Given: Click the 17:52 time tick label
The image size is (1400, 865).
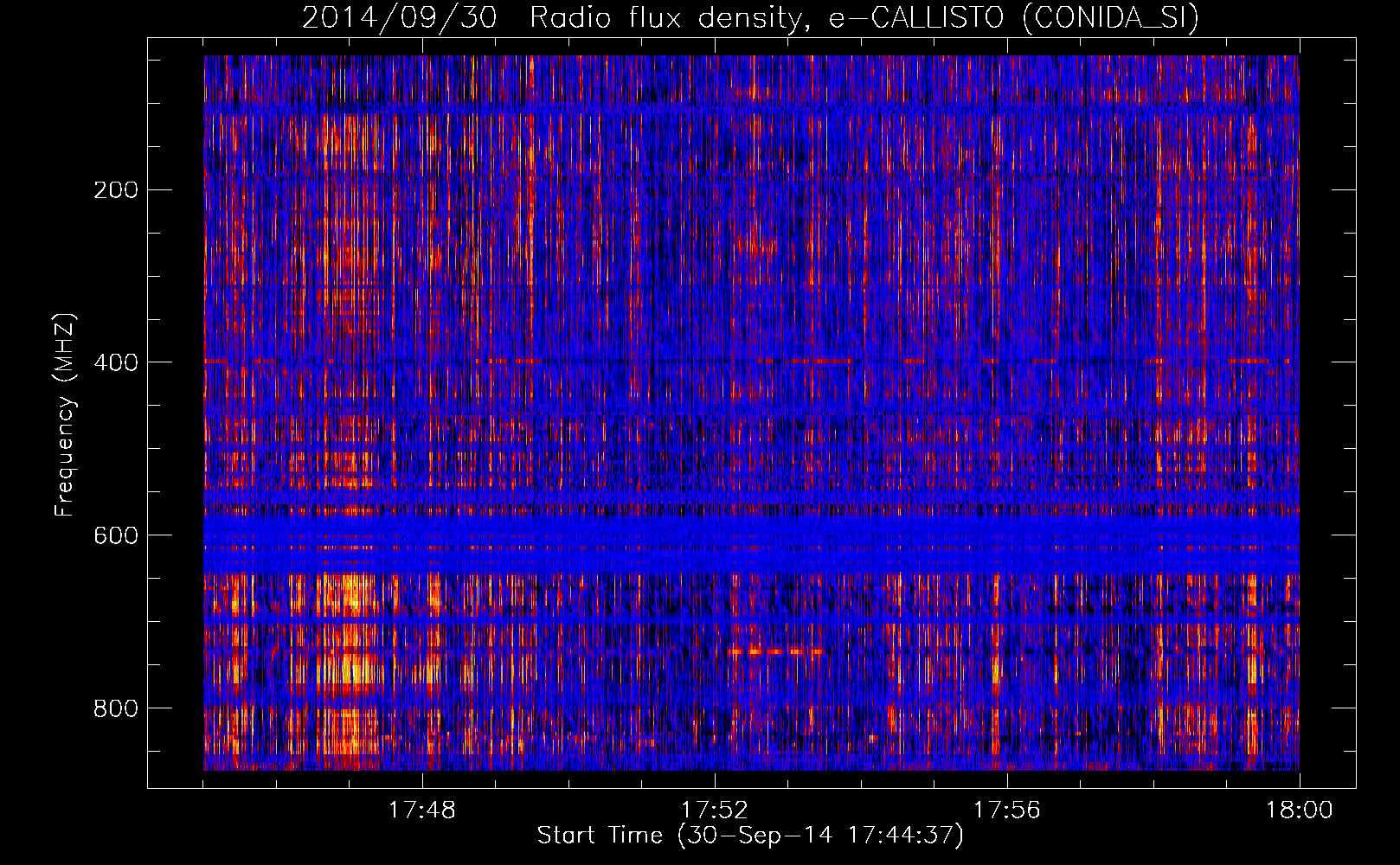Looking at the screenshot, I should pyautogui.click(x=715, y=811).
